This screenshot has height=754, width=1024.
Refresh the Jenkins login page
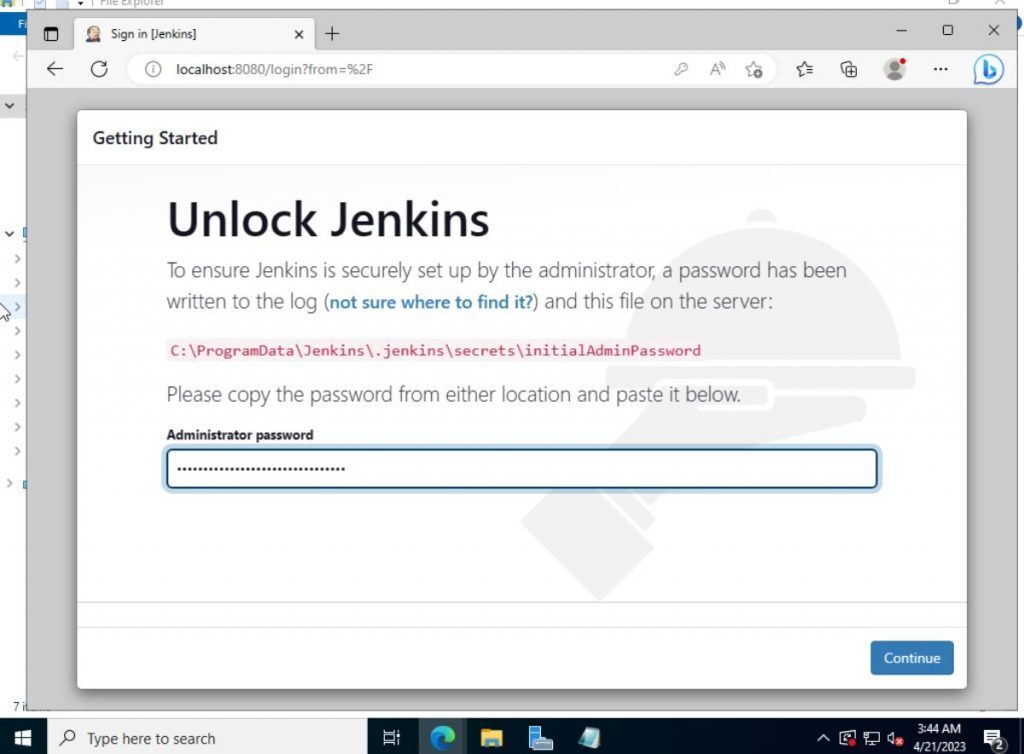point(98,69)
